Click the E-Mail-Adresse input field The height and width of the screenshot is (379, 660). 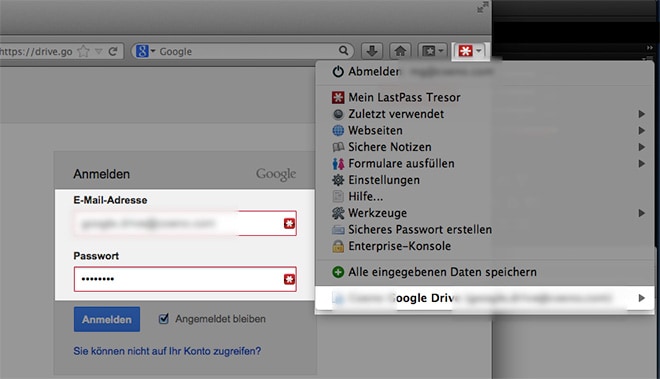click(x=185, y=223)
